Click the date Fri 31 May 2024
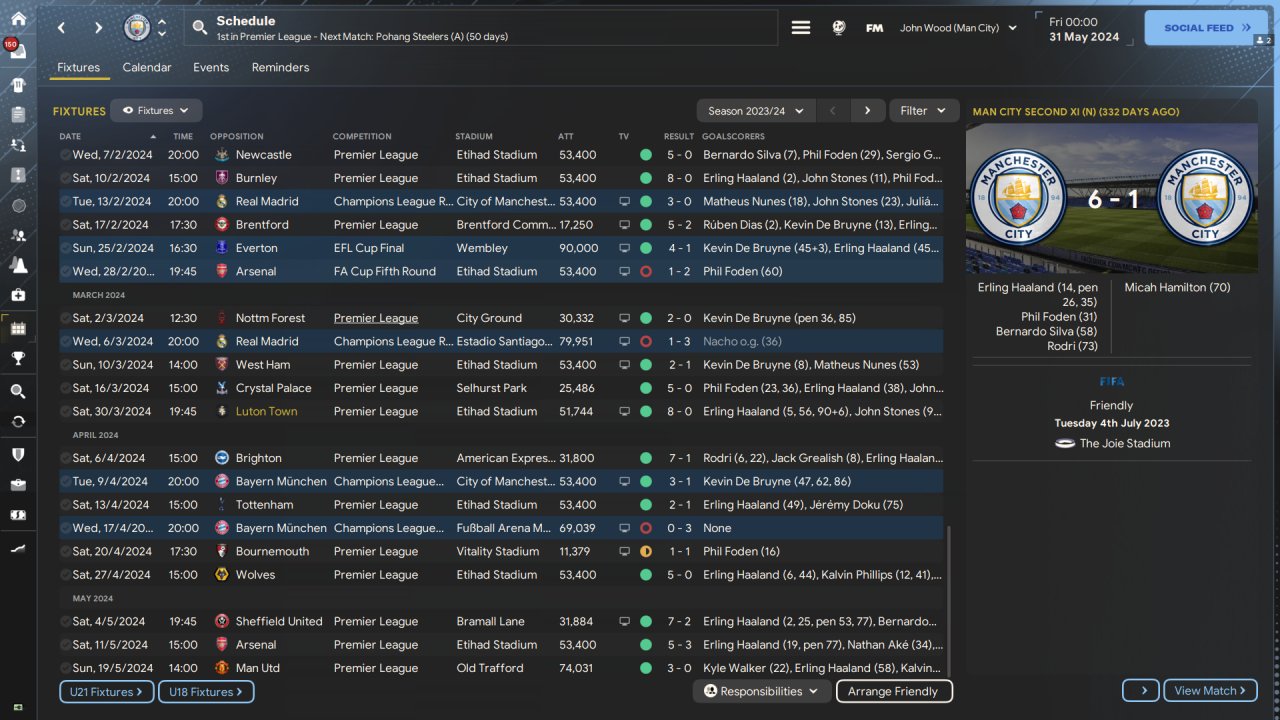This screenshot has width=1280, height=720. click(x=1084, y=29)
